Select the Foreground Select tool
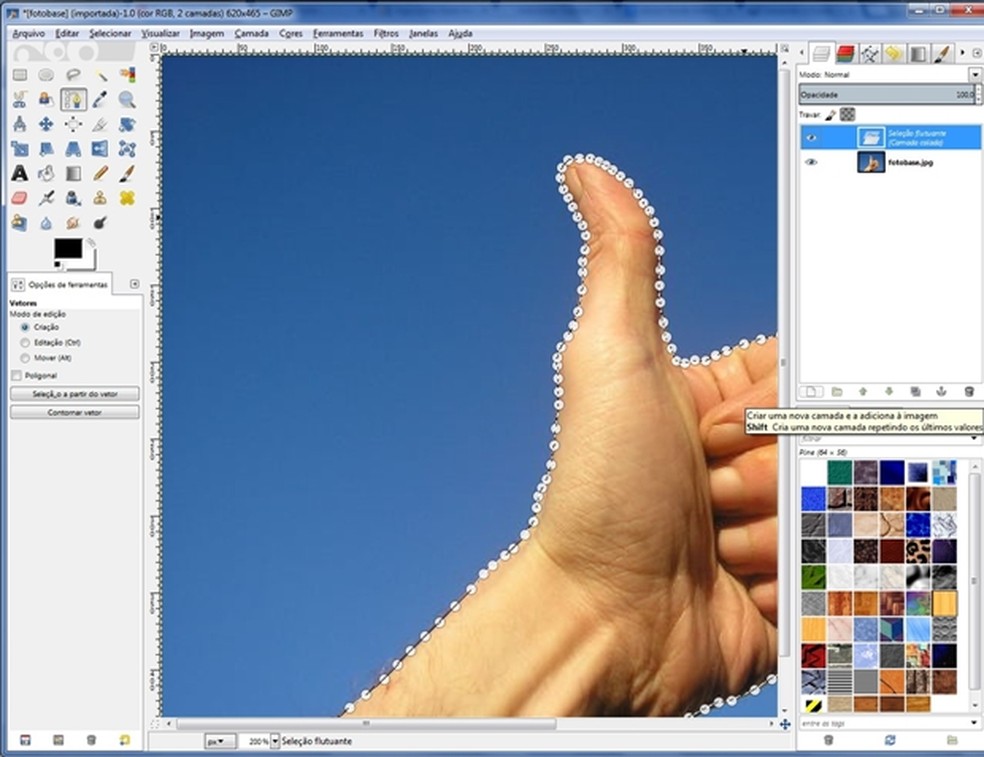The height and width of the screenshot is (757, 984). [x=46, y=100]
